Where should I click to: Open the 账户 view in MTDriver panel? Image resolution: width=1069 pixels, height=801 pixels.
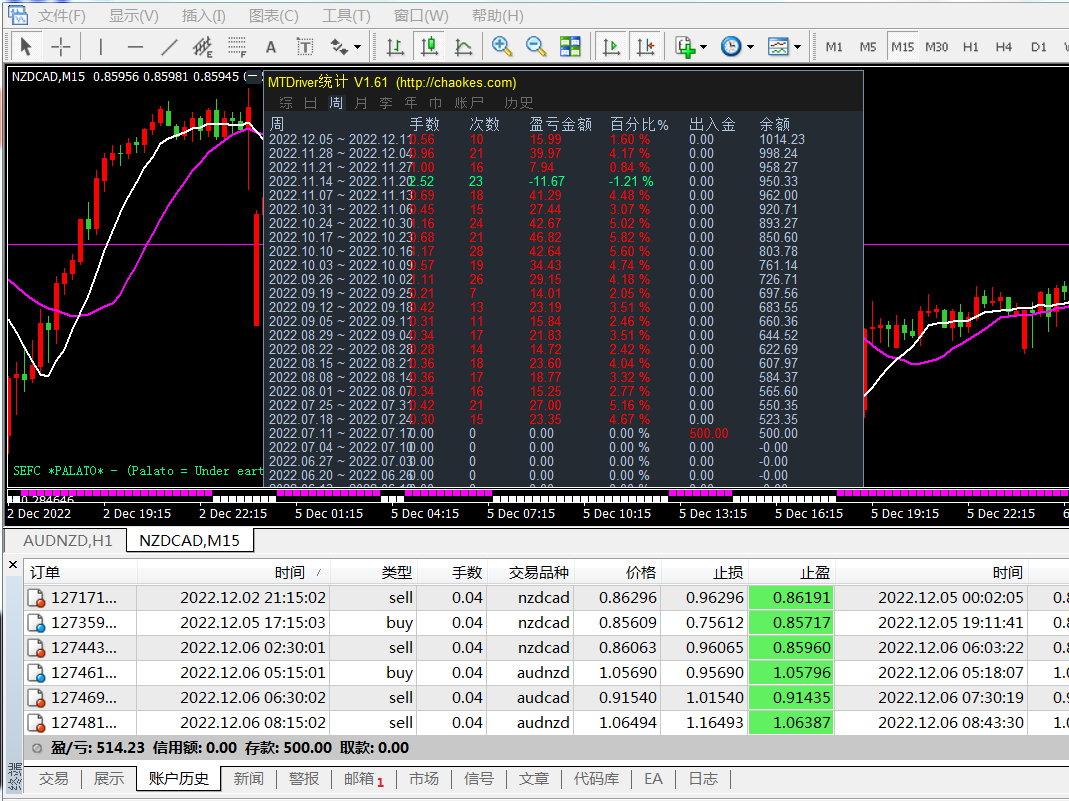[469, 102]
